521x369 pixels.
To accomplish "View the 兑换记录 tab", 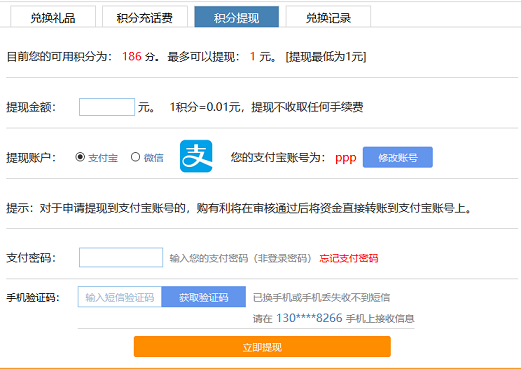I will click(x=328, y=17).
